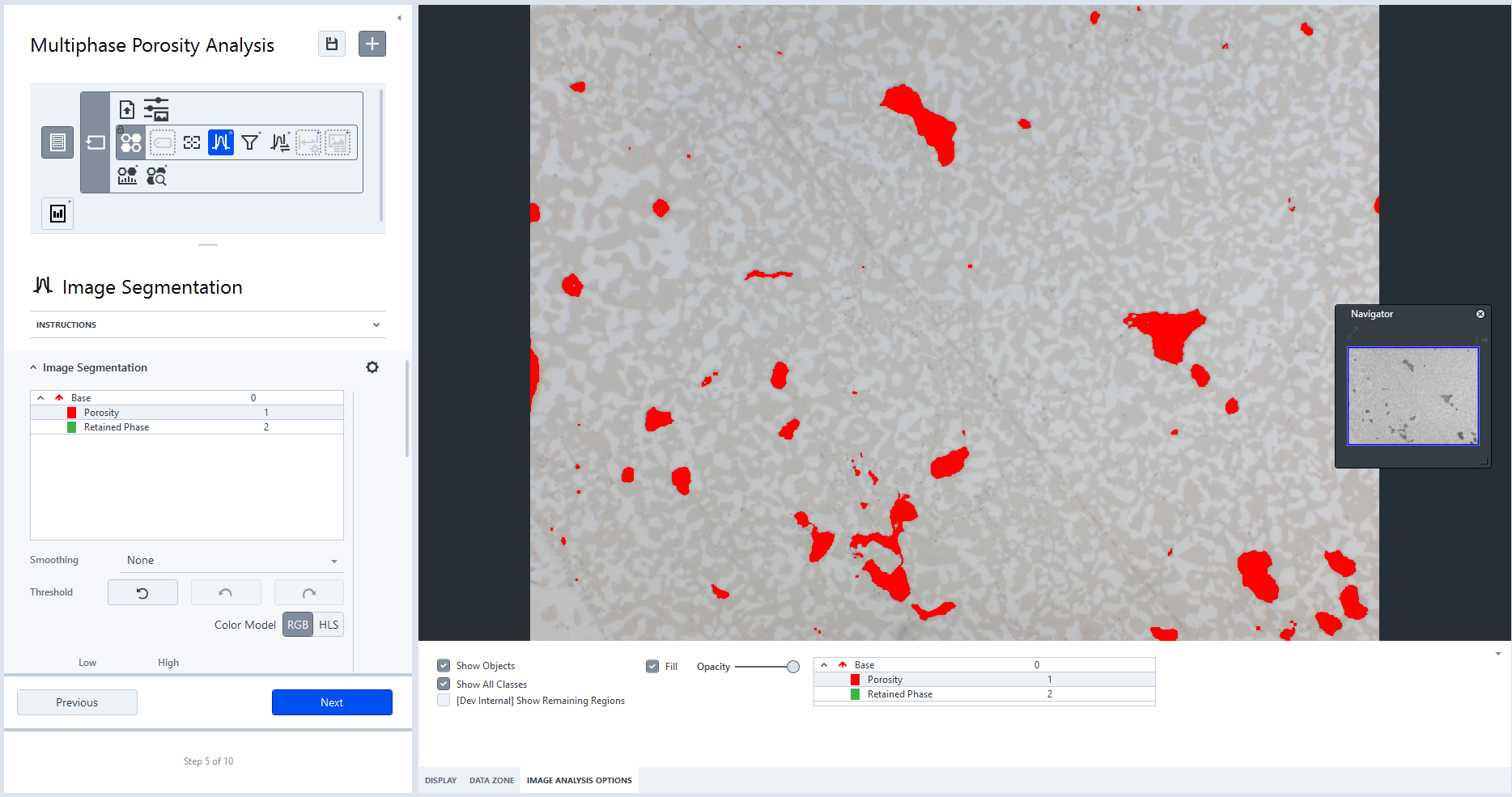
Task: Open the Smoothing dropdown
Action: click(231, 560)
